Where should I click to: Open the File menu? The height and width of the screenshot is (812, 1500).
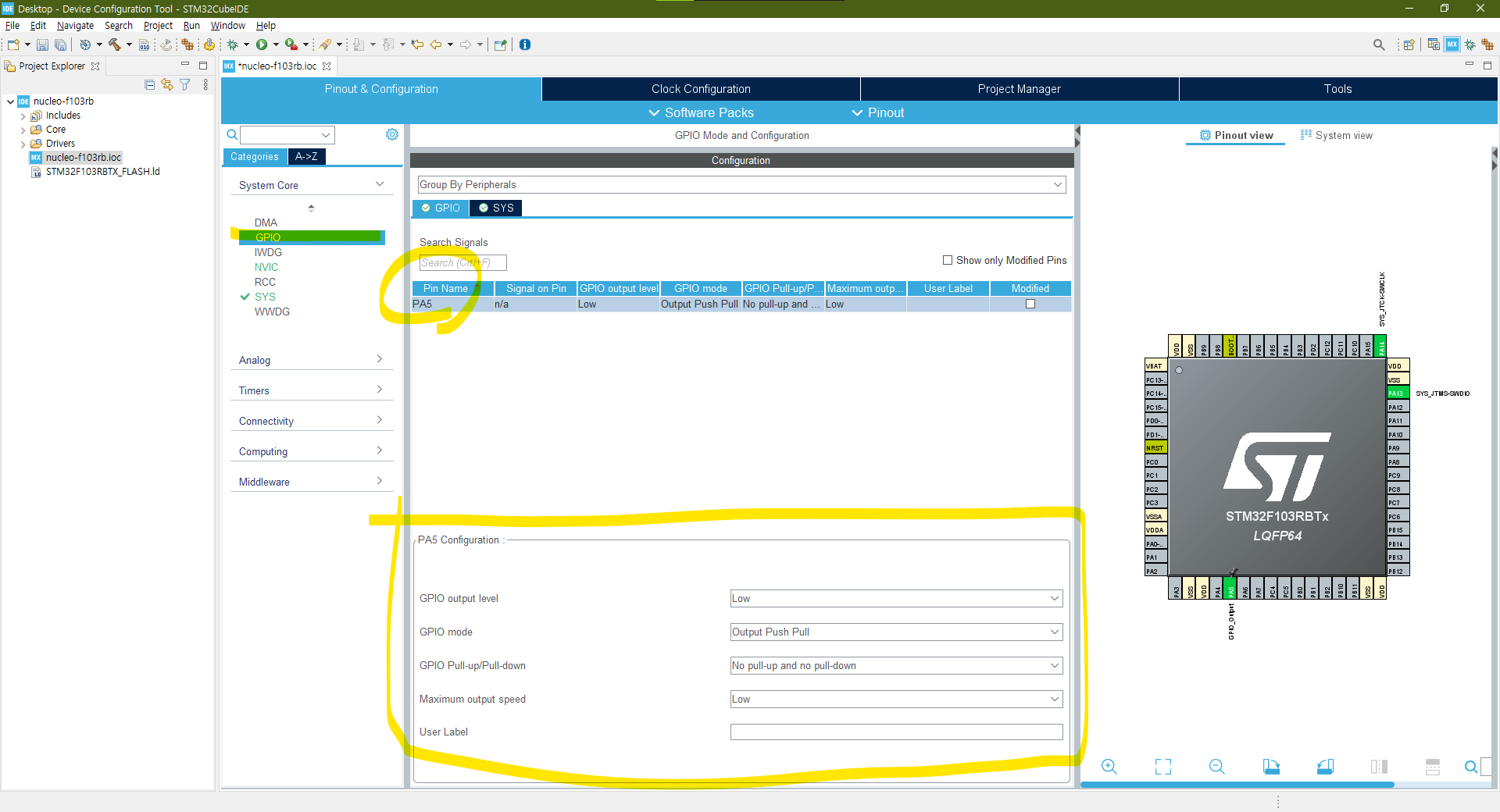tap(12, 25)
